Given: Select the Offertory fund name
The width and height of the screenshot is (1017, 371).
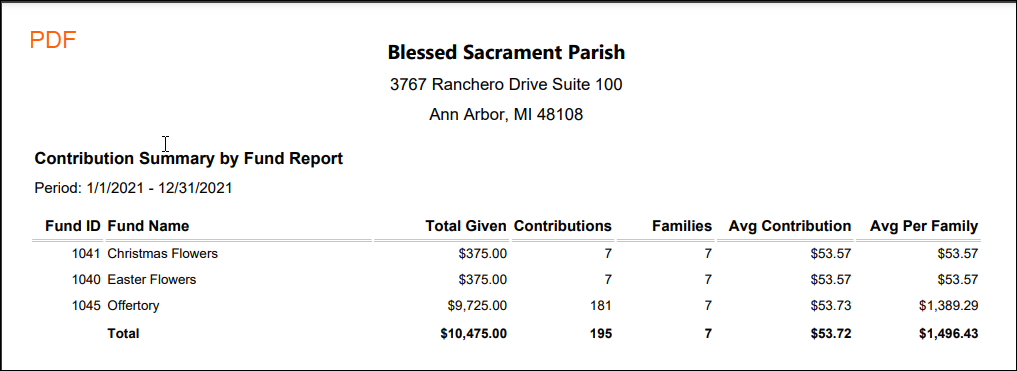Looking at the screenshot, I should point(133,305).
